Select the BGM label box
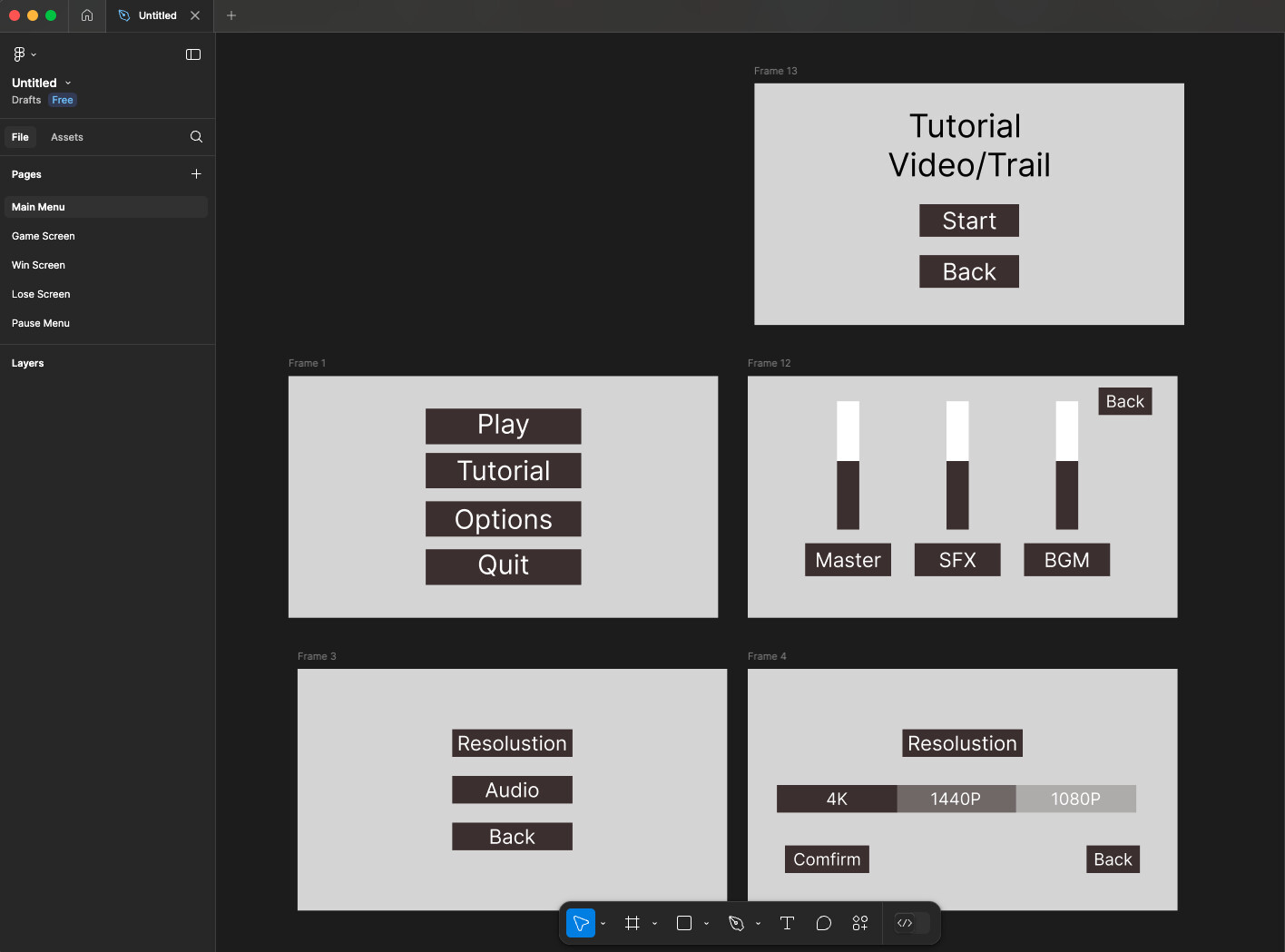Screen dimensions: 1285x952 1067,560
